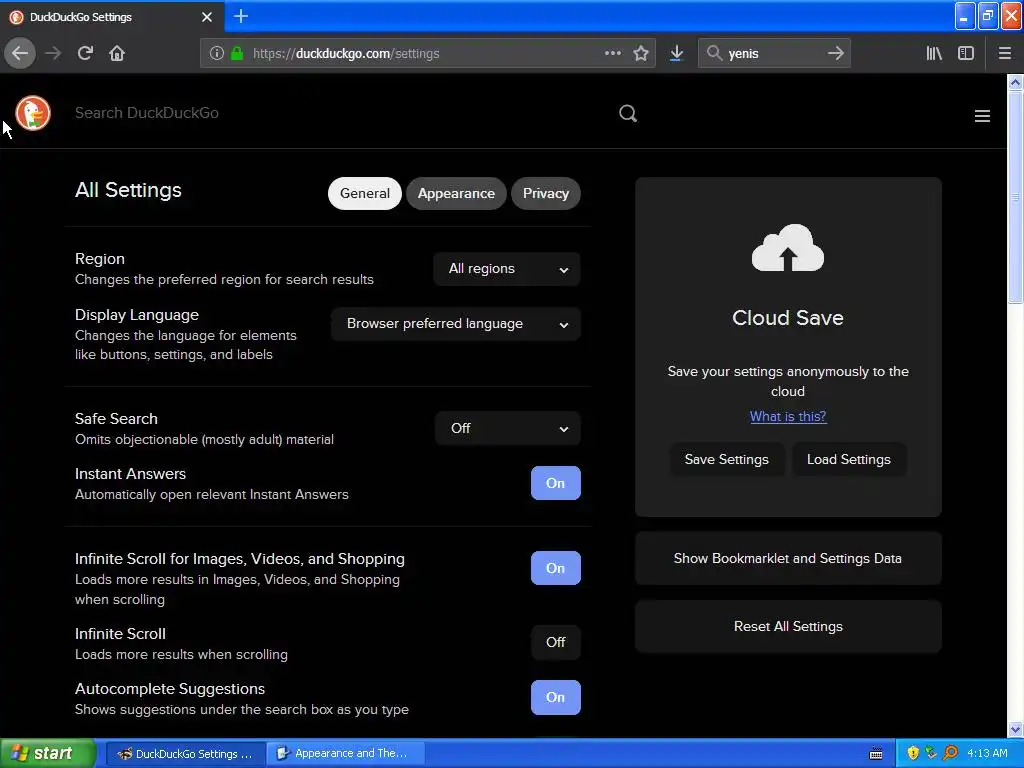
Task: Click the shield icon in system tray
Action: click(913, 753)
